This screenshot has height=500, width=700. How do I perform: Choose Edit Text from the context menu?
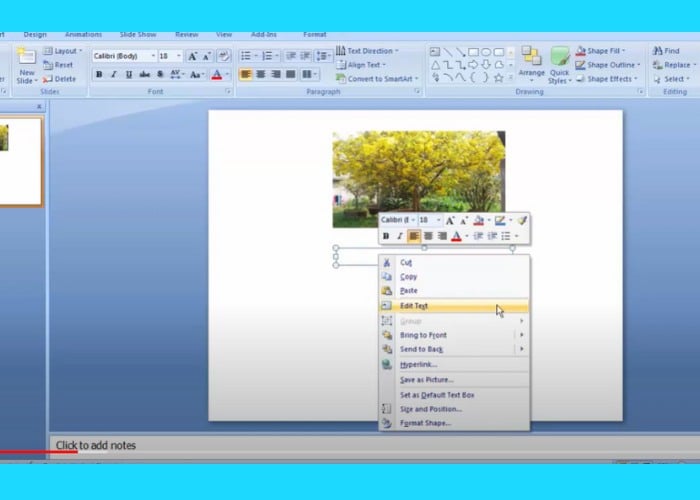[454, 306]
